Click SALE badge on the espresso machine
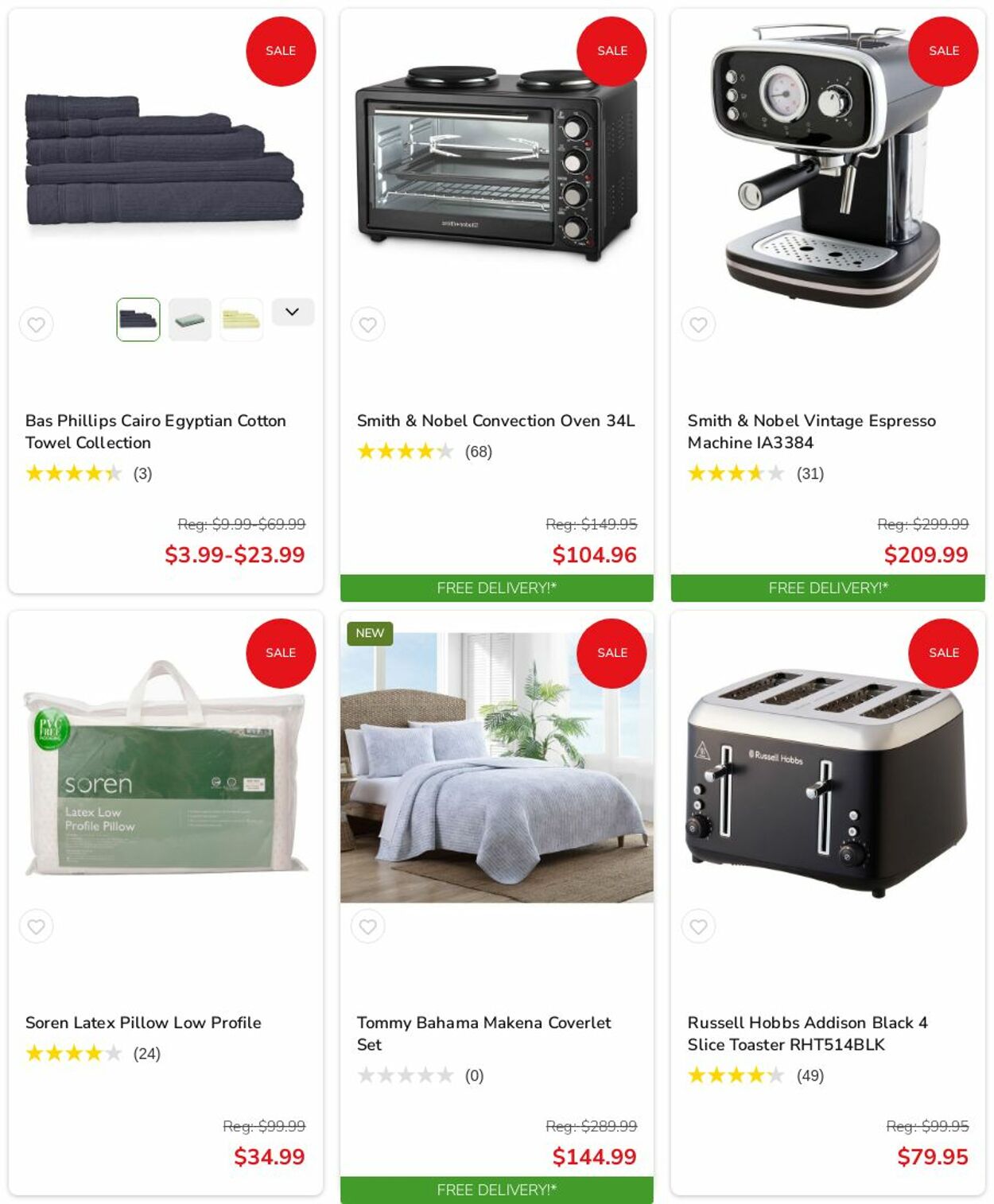The width and height of the screenshot is (994, 1204). click(x=943, y=51)
